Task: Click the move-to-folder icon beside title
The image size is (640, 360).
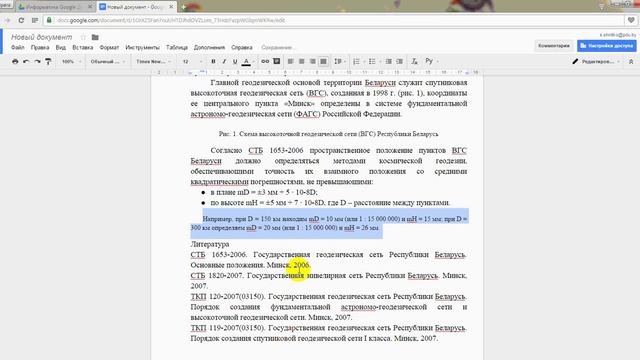Action: (x=95, y=37)
